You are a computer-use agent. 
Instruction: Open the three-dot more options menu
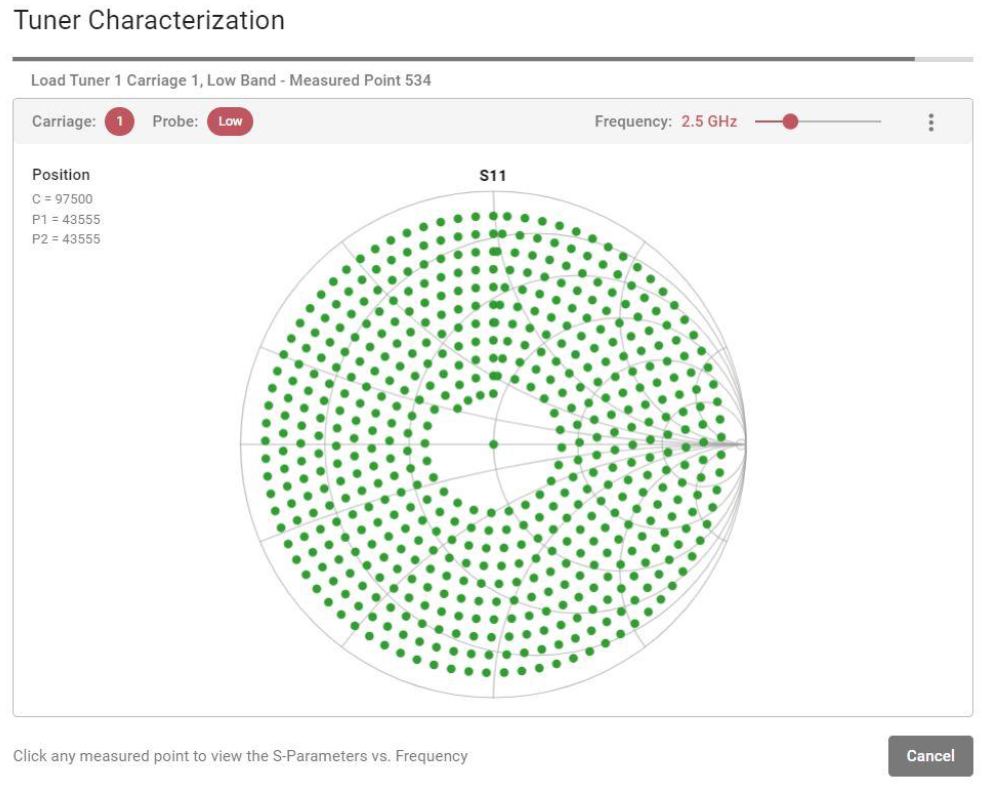(931, 122)
